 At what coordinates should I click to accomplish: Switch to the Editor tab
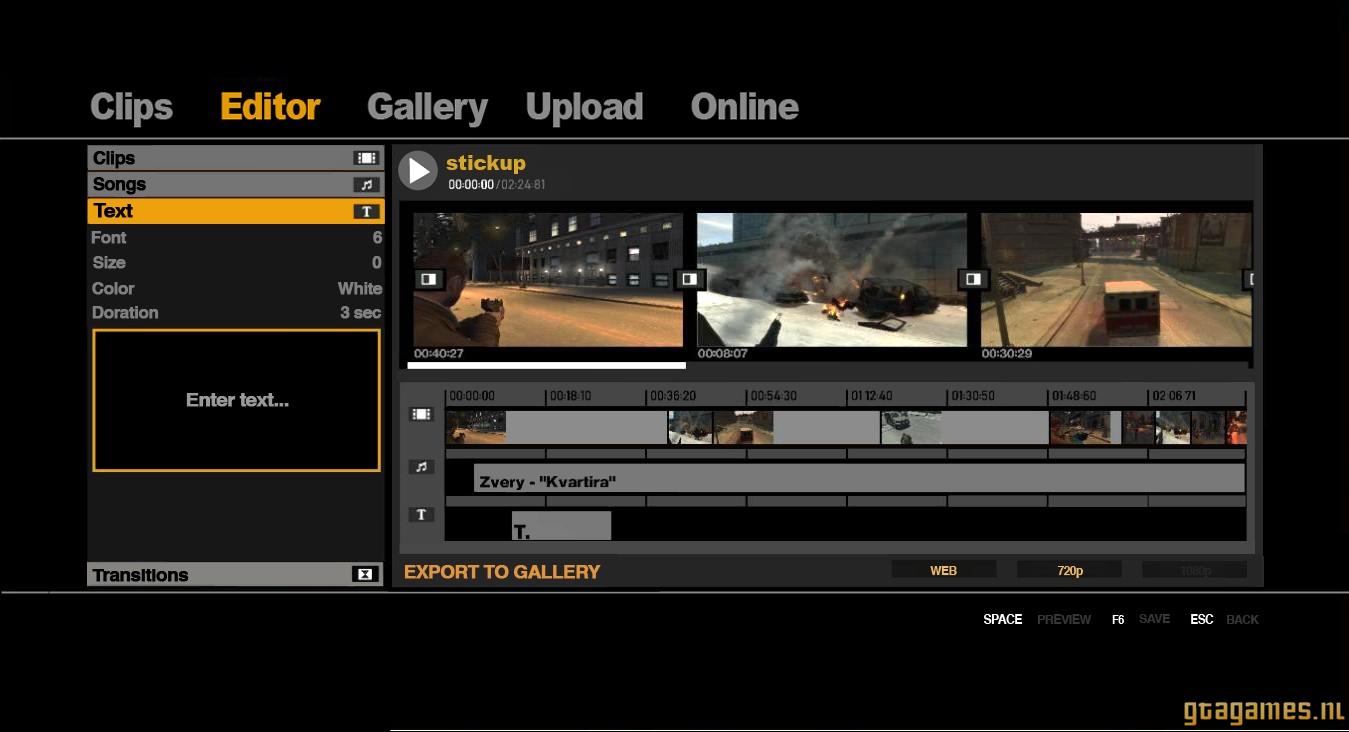pos(270,107)
